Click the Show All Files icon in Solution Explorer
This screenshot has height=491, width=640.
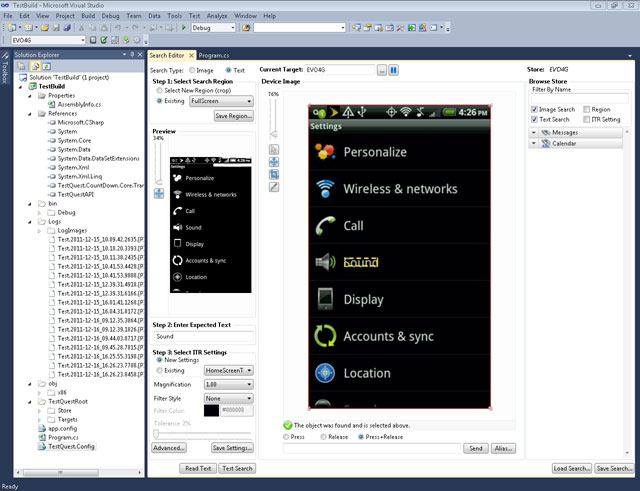pos(36,65)
